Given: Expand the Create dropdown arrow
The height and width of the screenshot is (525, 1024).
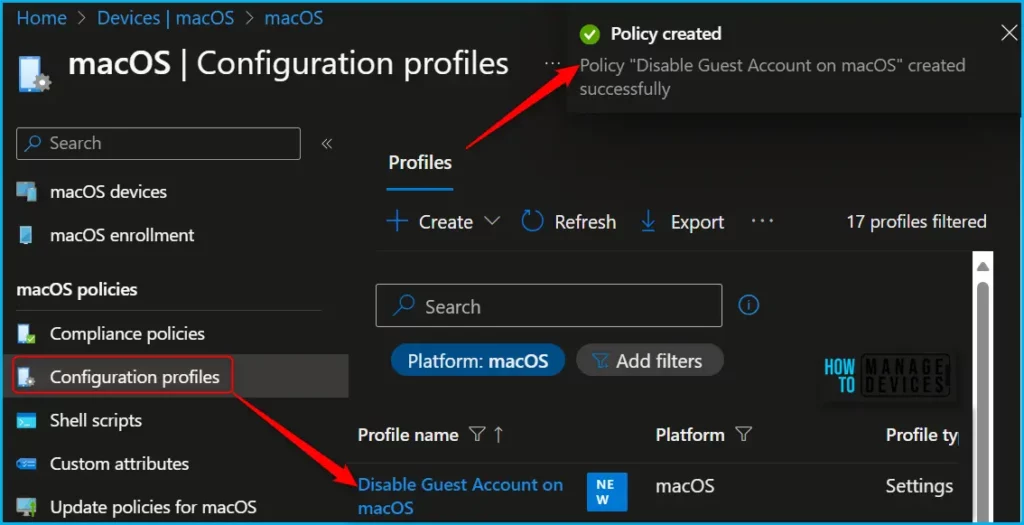Looking at the screenshot, I should point(492,221).
